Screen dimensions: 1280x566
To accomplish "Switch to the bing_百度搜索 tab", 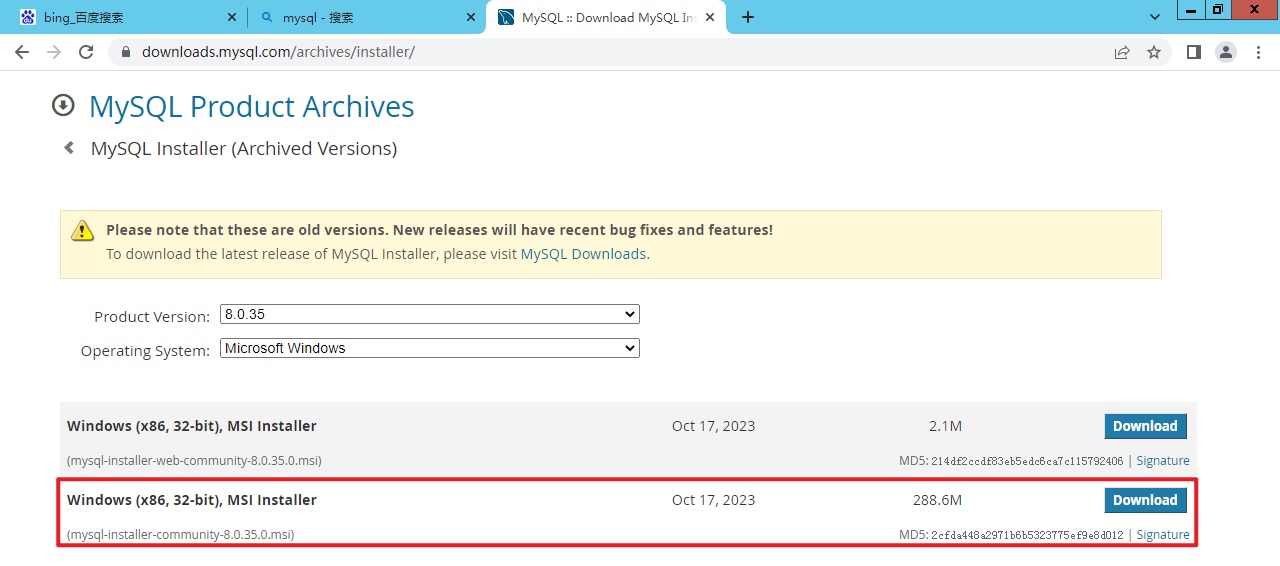I will pos(126,17).
